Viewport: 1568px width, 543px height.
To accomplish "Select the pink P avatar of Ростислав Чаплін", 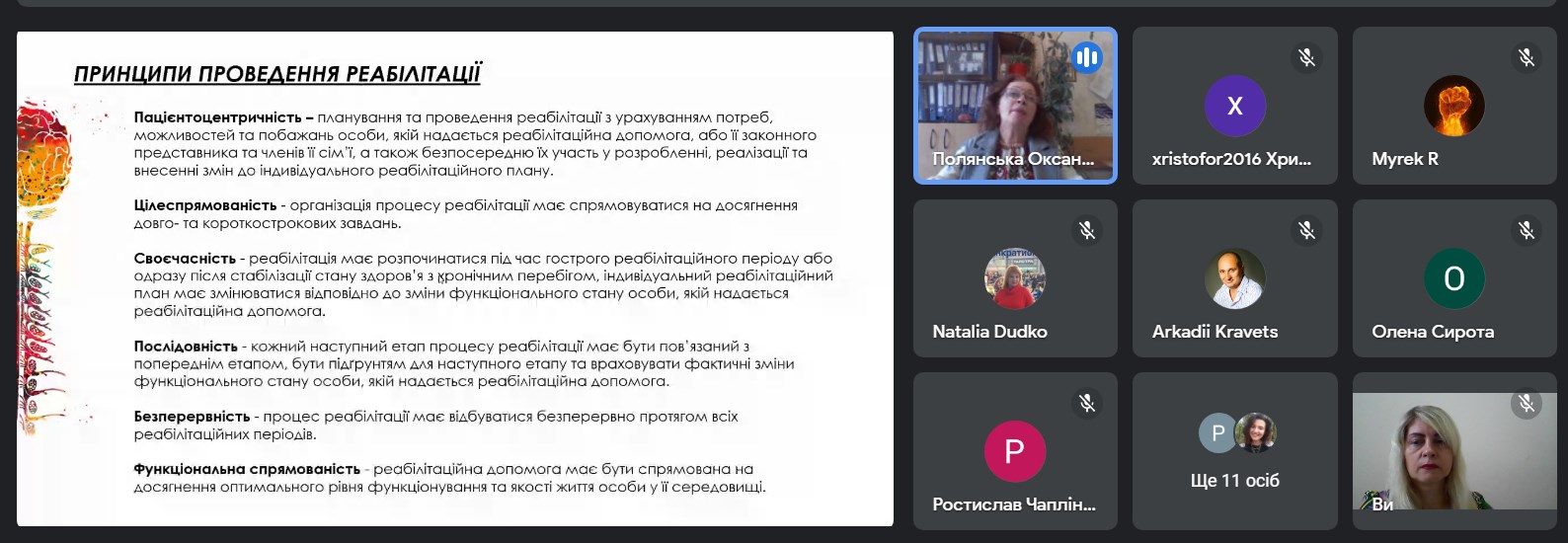I will point(1014,451).
